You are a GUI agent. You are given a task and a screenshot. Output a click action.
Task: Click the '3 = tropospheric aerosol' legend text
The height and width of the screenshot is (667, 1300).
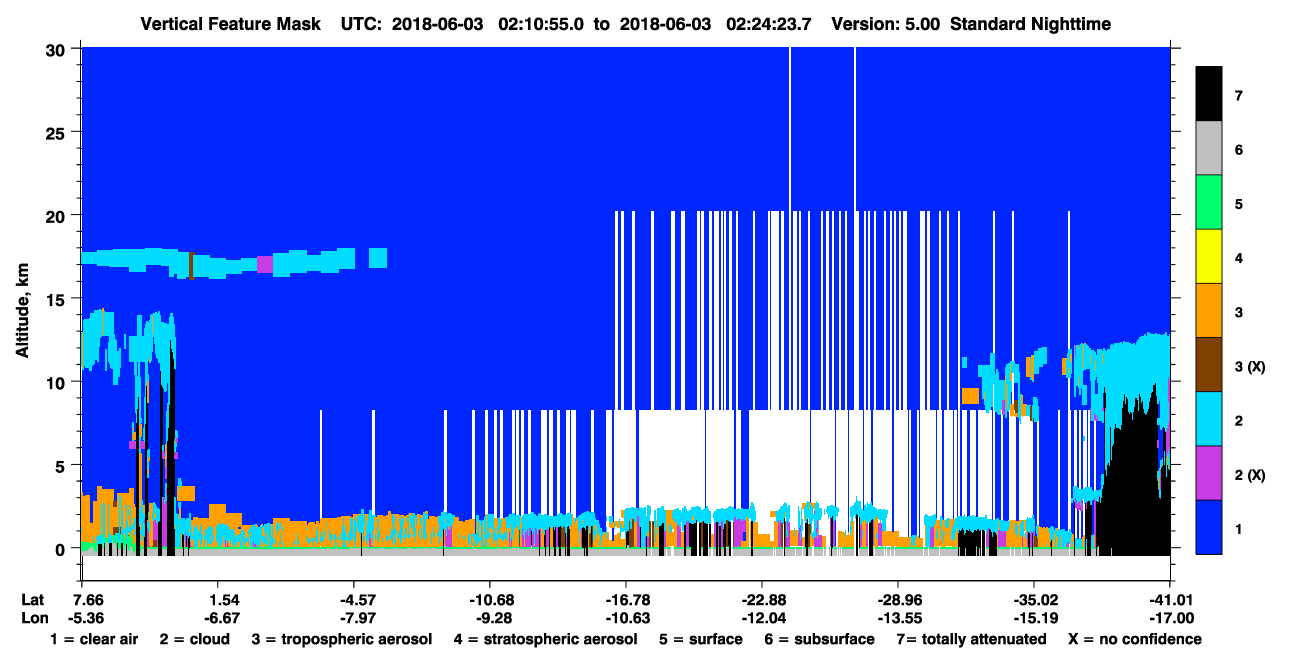[x=342, y=639]
